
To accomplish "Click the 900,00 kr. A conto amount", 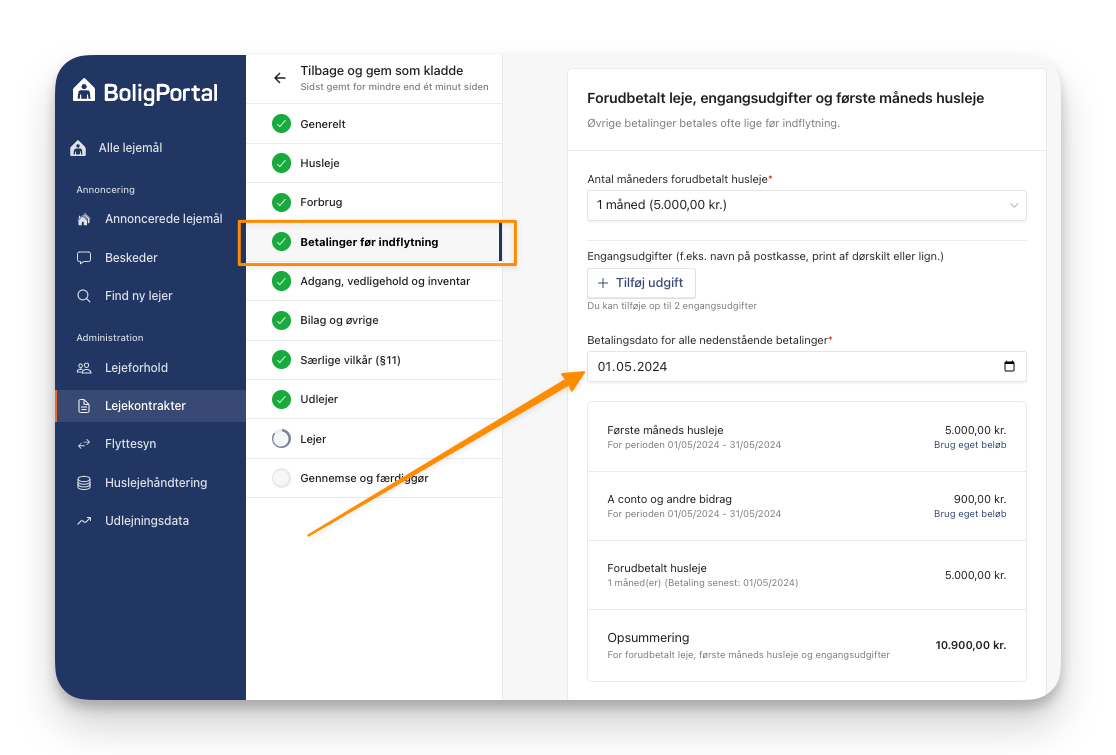I will (x=980, y=499).
